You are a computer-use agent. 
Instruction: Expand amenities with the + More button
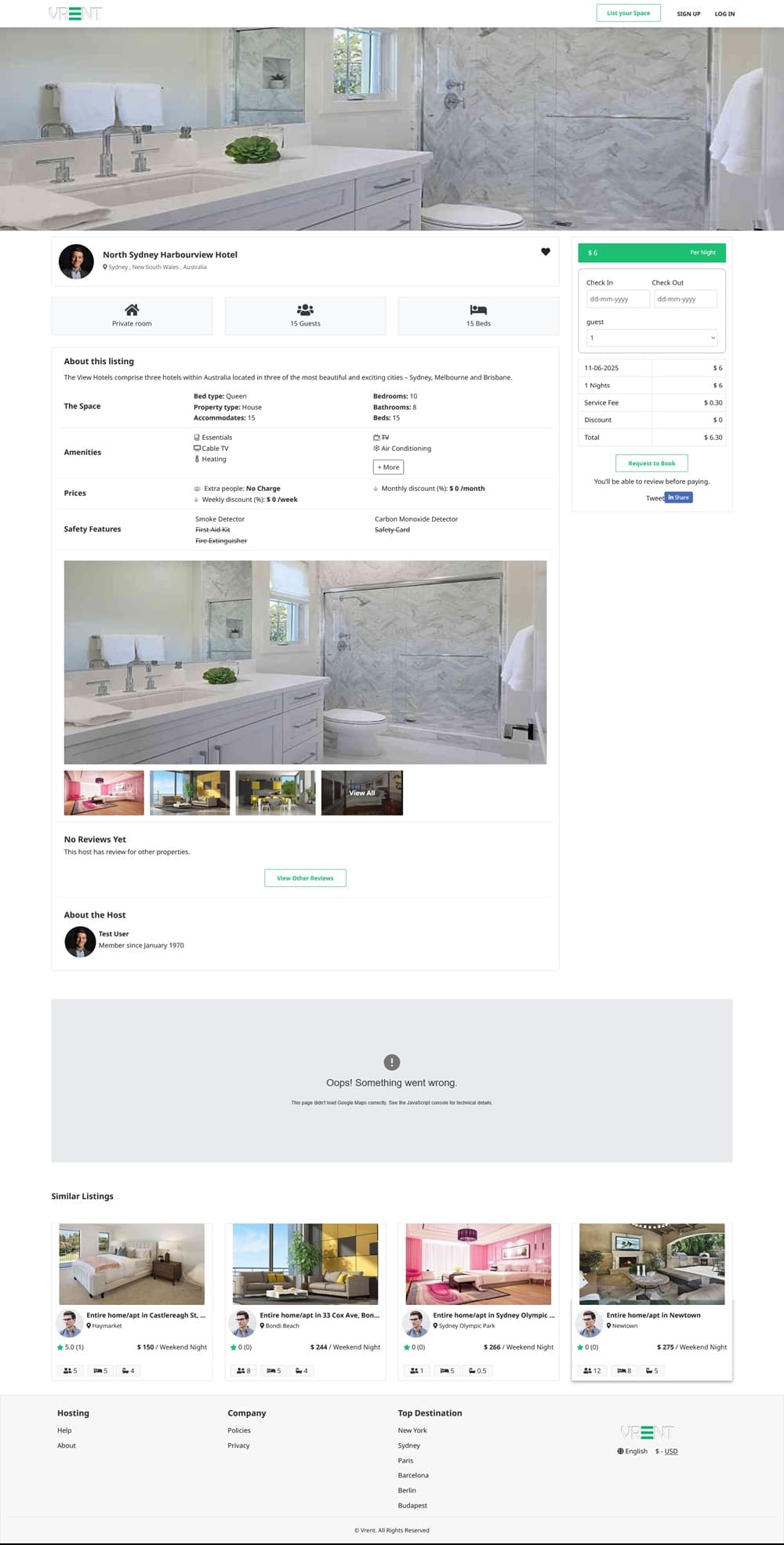388,467
